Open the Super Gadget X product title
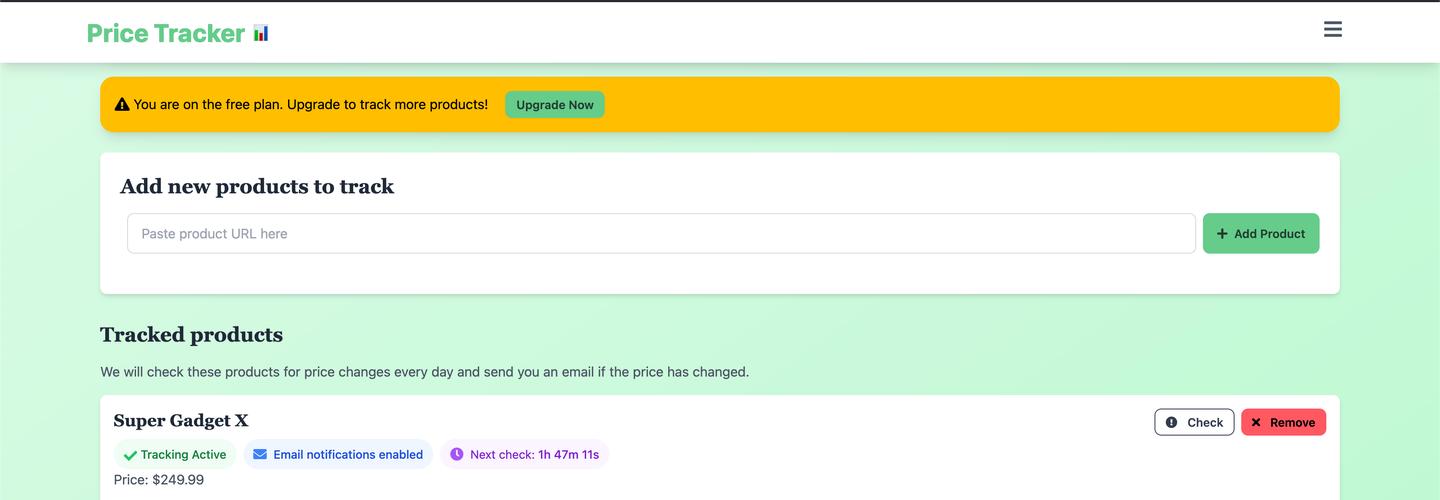The image size is (1440, 500). [181, 421]
